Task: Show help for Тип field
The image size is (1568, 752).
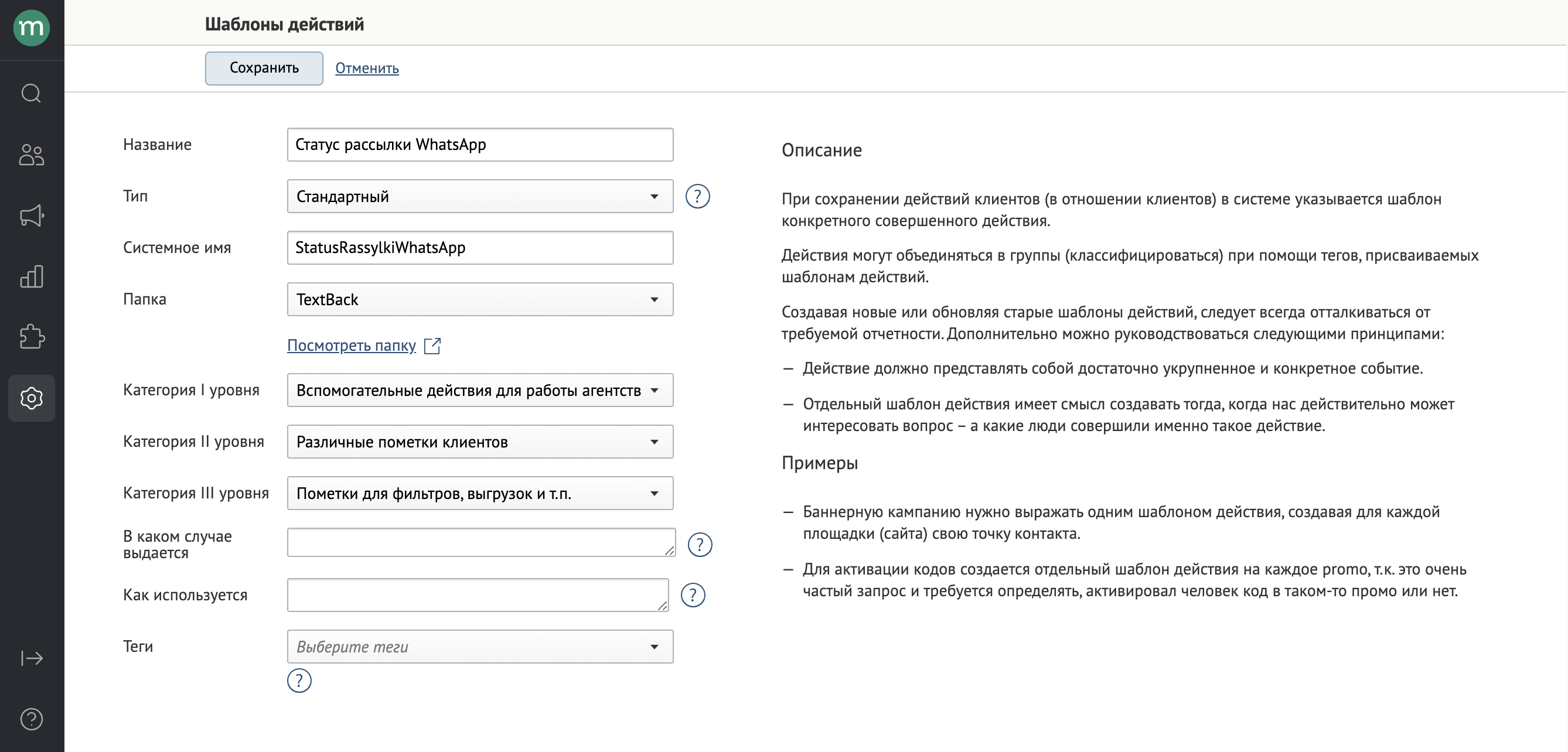Action: tap(697, 197)
